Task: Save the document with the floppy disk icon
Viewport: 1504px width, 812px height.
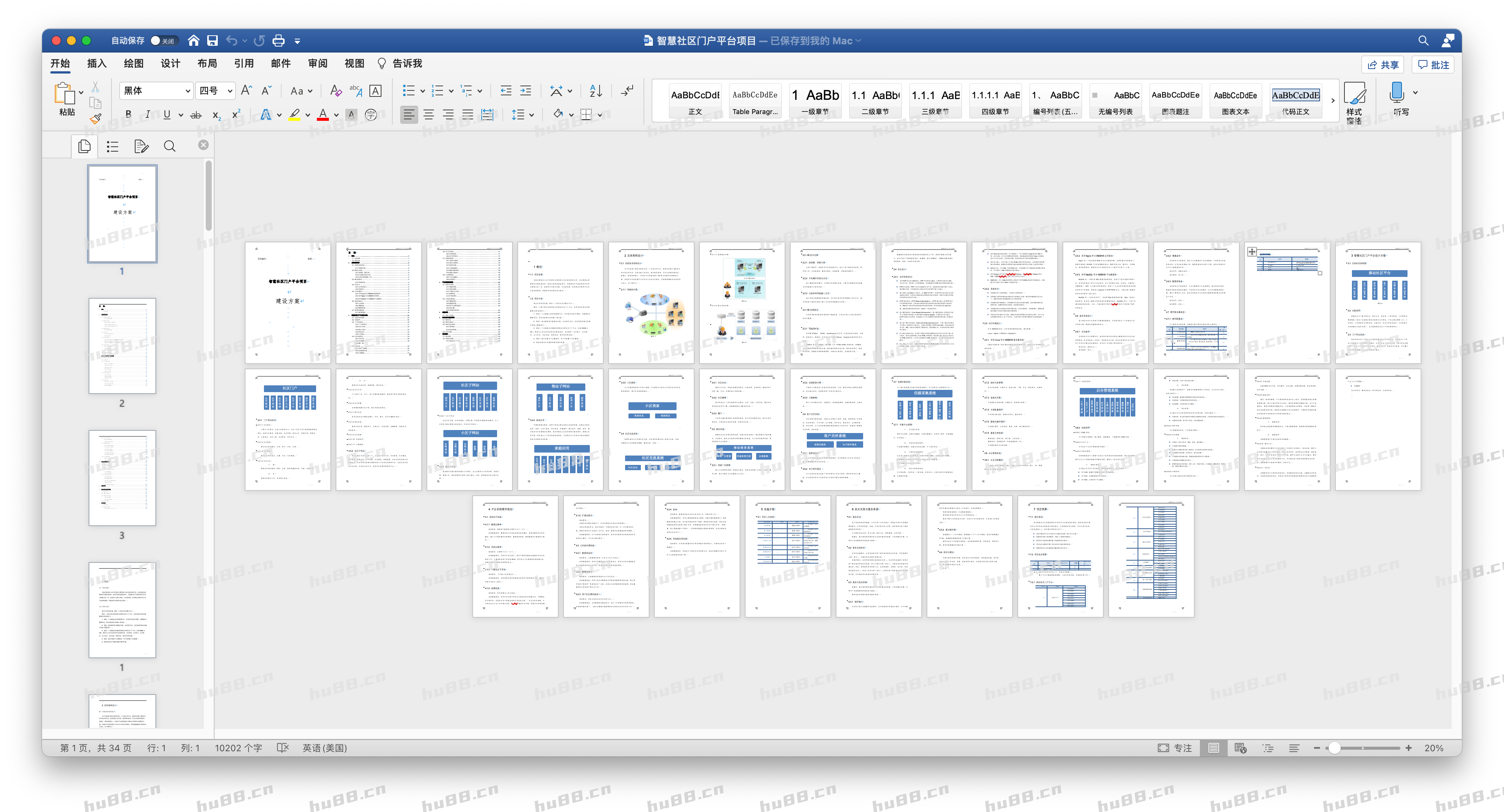Action: pos(212,40)
